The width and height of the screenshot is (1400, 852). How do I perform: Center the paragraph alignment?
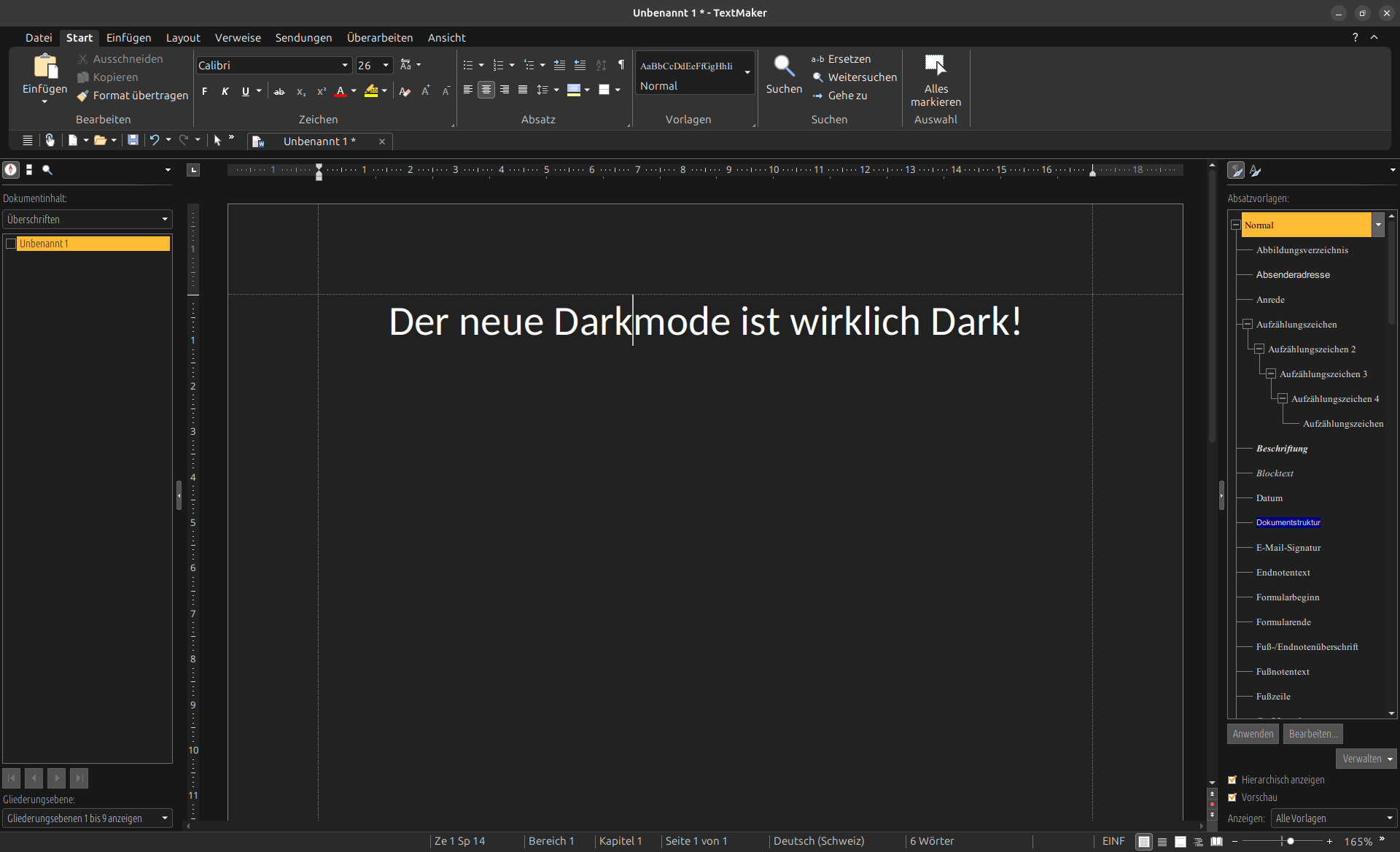click(x=486, y=90)
